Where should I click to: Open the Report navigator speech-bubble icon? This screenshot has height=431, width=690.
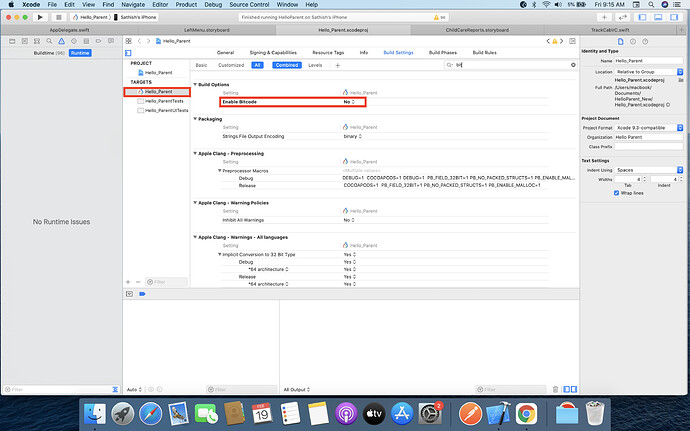click(111, 41)
